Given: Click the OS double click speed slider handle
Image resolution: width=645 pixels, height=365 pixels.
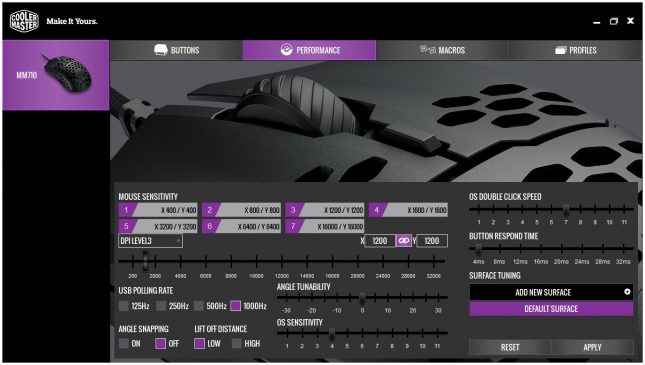Looking at the screenshot, I should (x=566, y=210).
